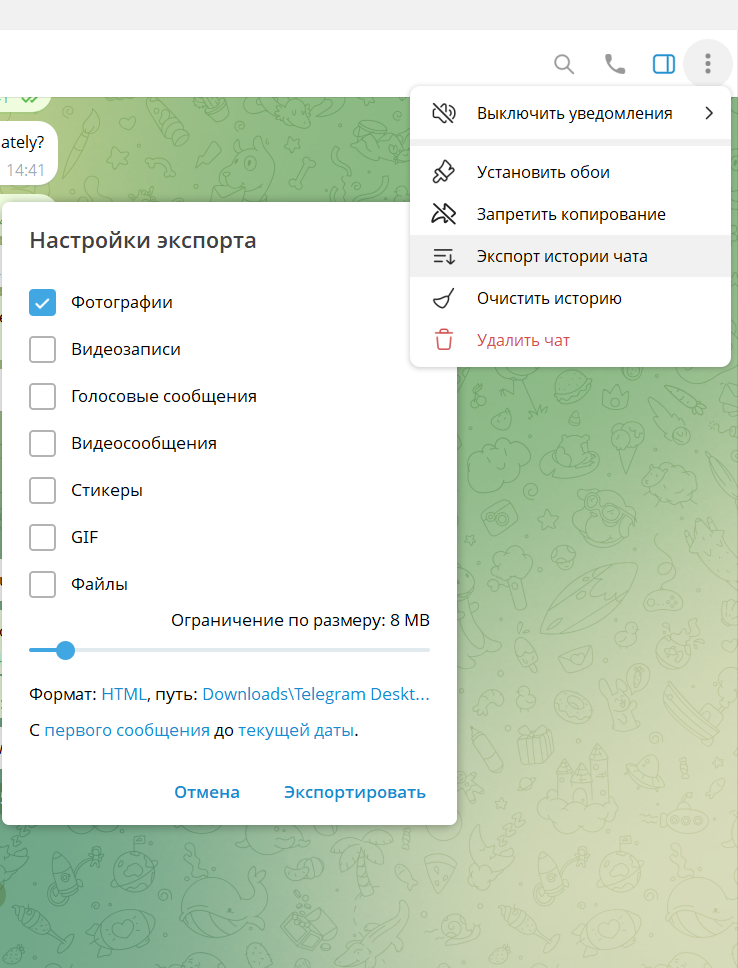
Task: Expand the Выключить уведомления submenu arrow
Action: (709, 113)
